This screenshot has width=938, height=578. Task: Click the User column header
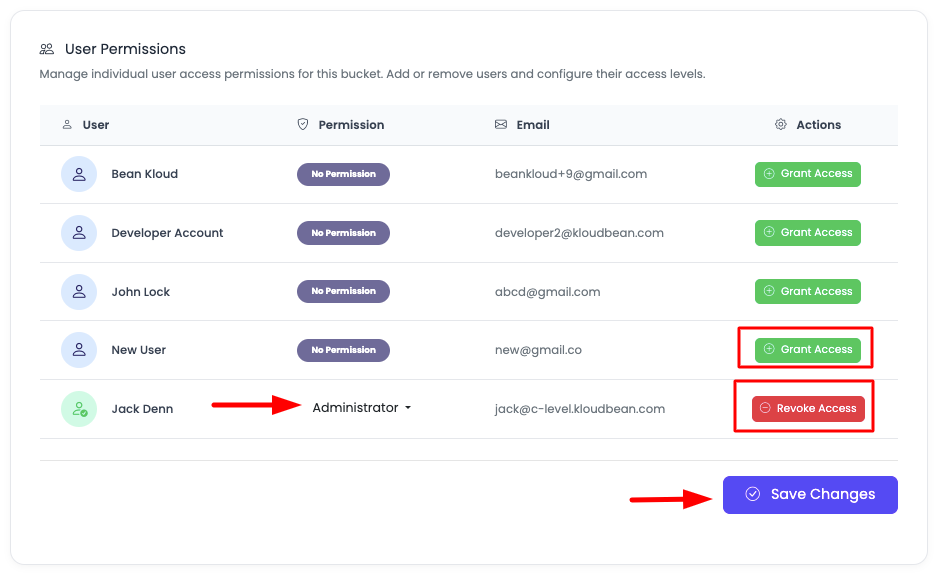click(x=96, y=125)
